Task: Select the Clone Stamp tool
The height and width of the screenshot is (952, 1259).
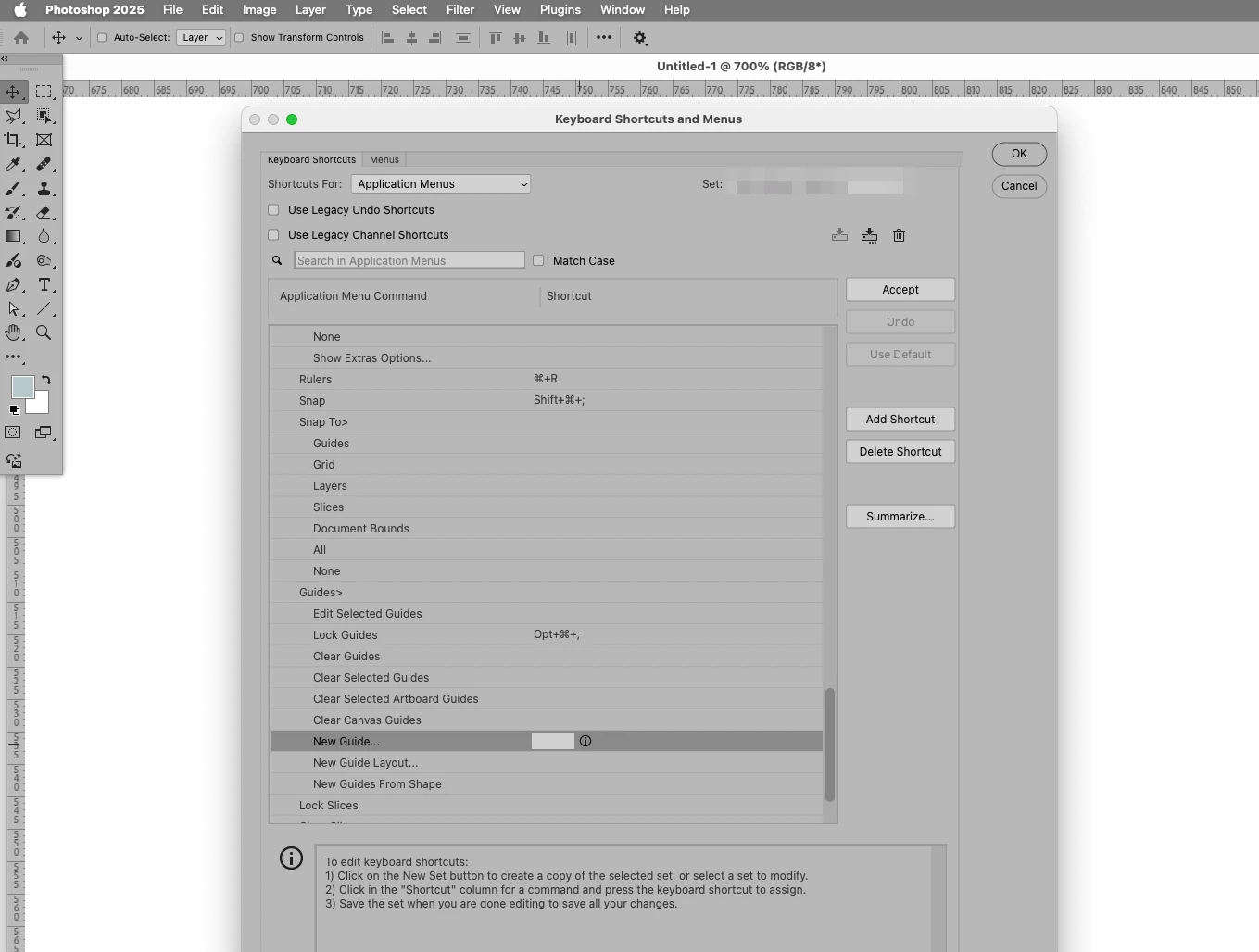Action: coord(44,188)
